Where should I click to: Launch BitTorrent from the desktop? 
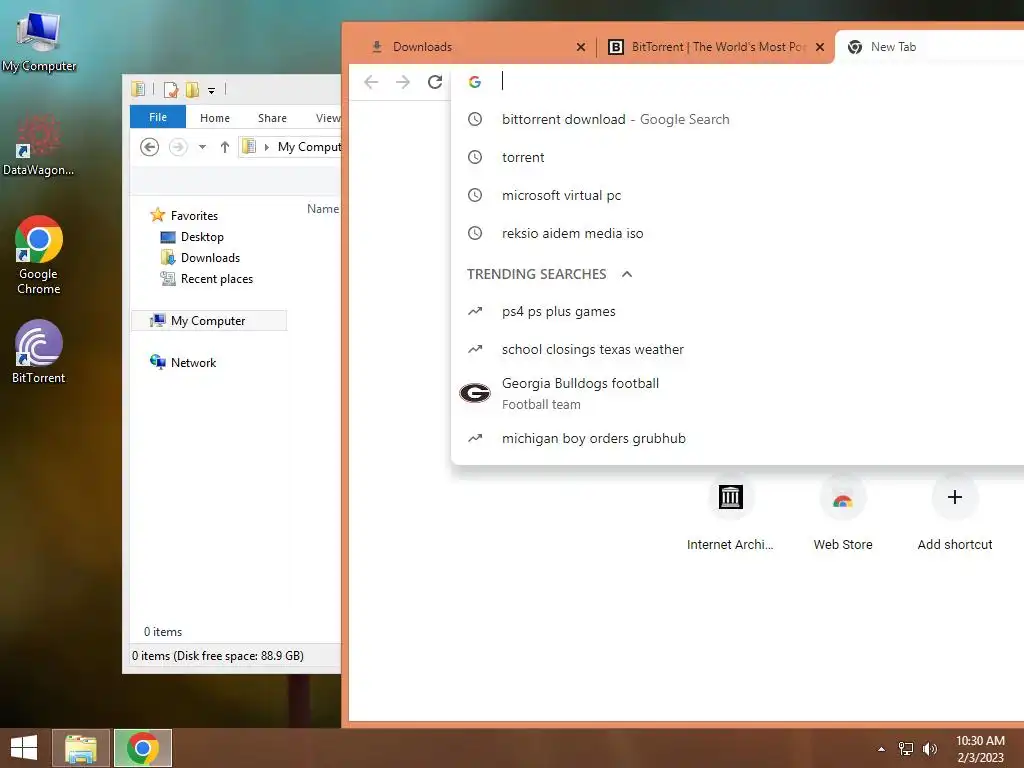coord(39,351)
